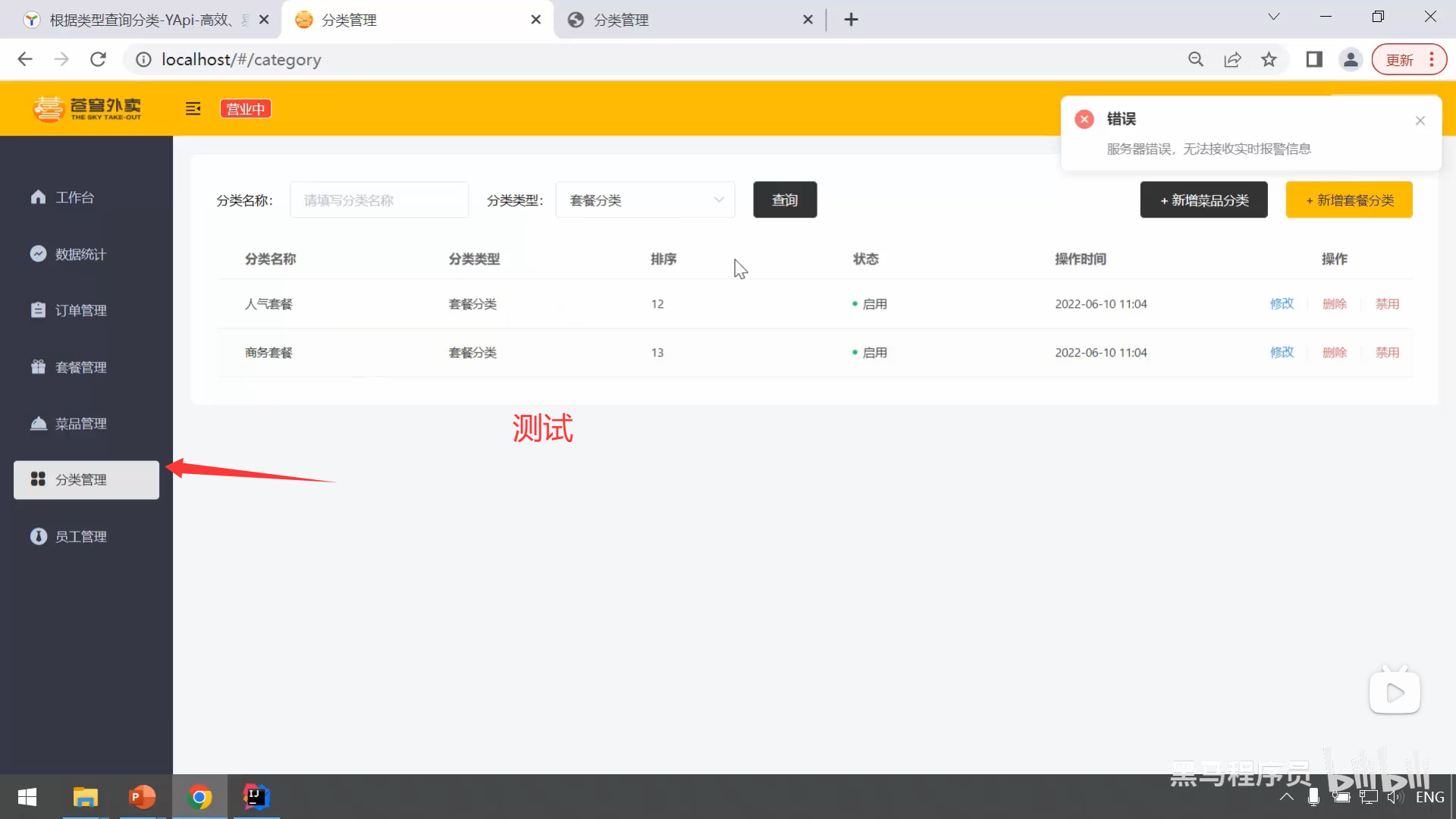Image resolution: width=1456 pixels, height=819 pixels.
Task: Open the browser tab search chevron
Action: (1274, 16)
